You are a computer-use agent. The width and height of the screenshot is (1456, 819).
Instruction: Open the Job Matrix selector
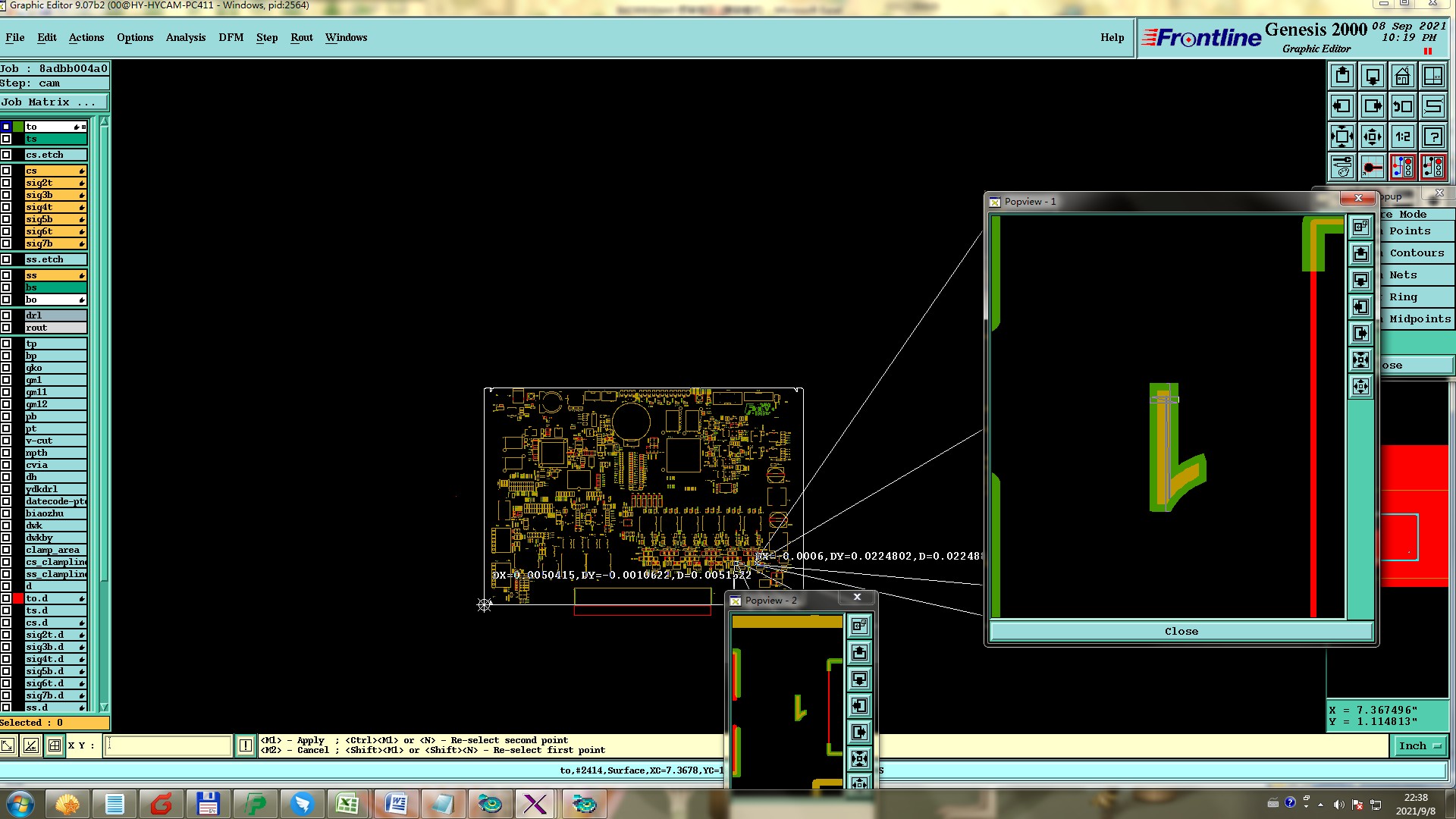click(53, 102)
